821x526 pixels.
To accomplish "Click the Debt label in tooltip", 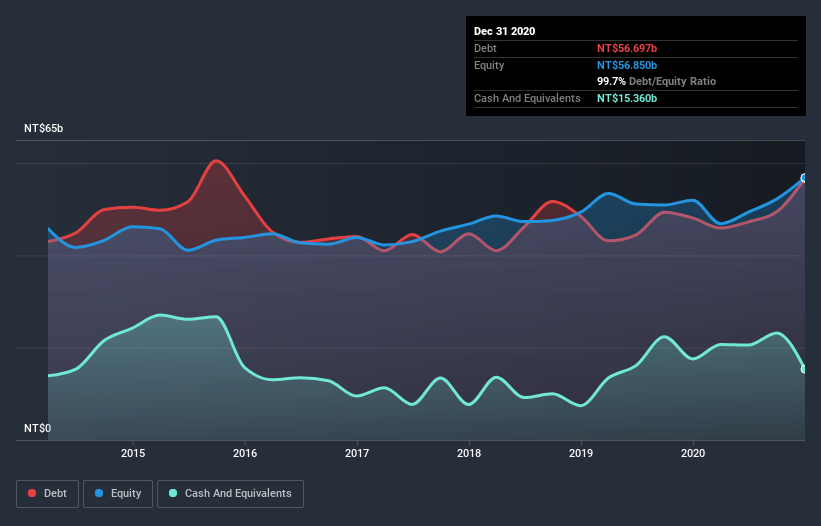I will pyautogui.click(x=485, y=48).
